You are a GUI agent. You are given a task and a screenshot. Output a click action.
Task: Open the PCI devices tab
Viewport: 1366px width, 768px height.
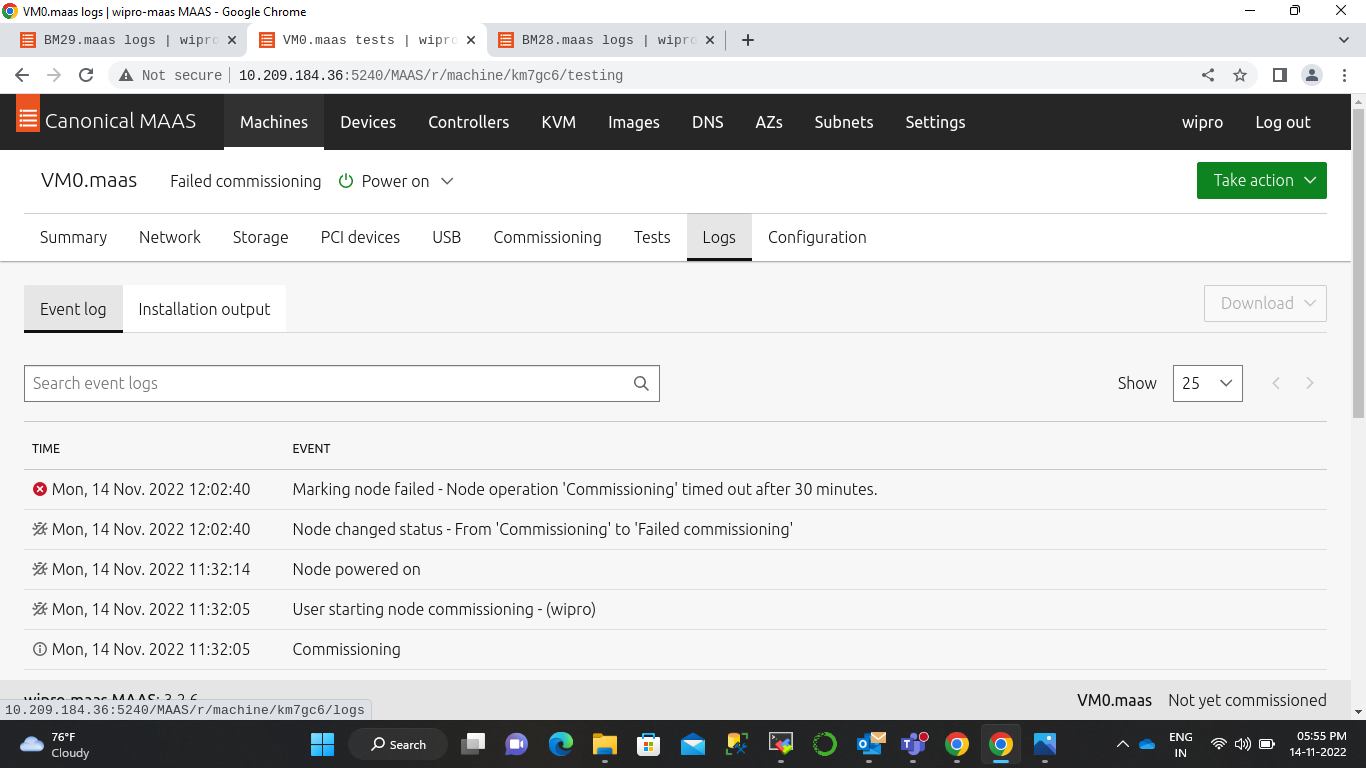(x=360, y=237)
